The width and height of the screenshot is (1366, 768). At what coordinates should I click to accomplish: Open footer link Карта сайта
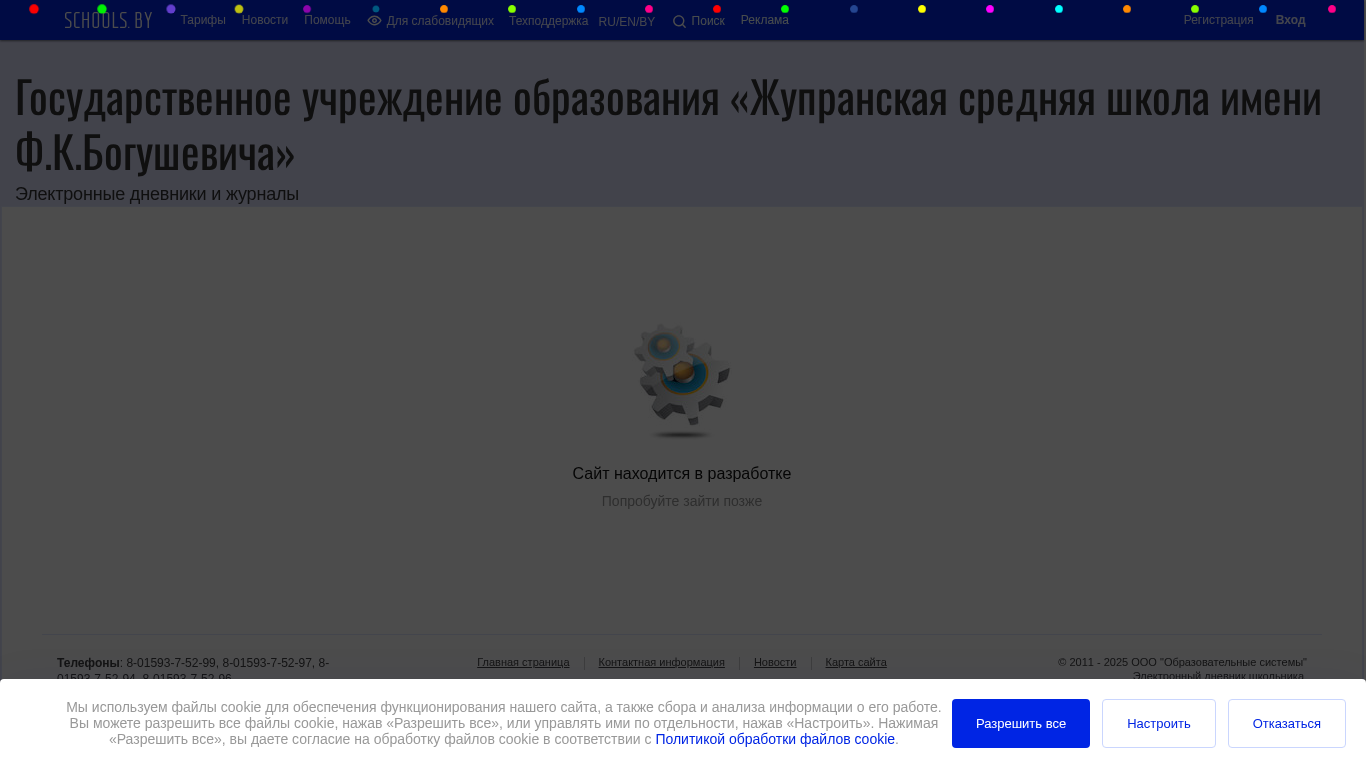click(x=856, y=662)
